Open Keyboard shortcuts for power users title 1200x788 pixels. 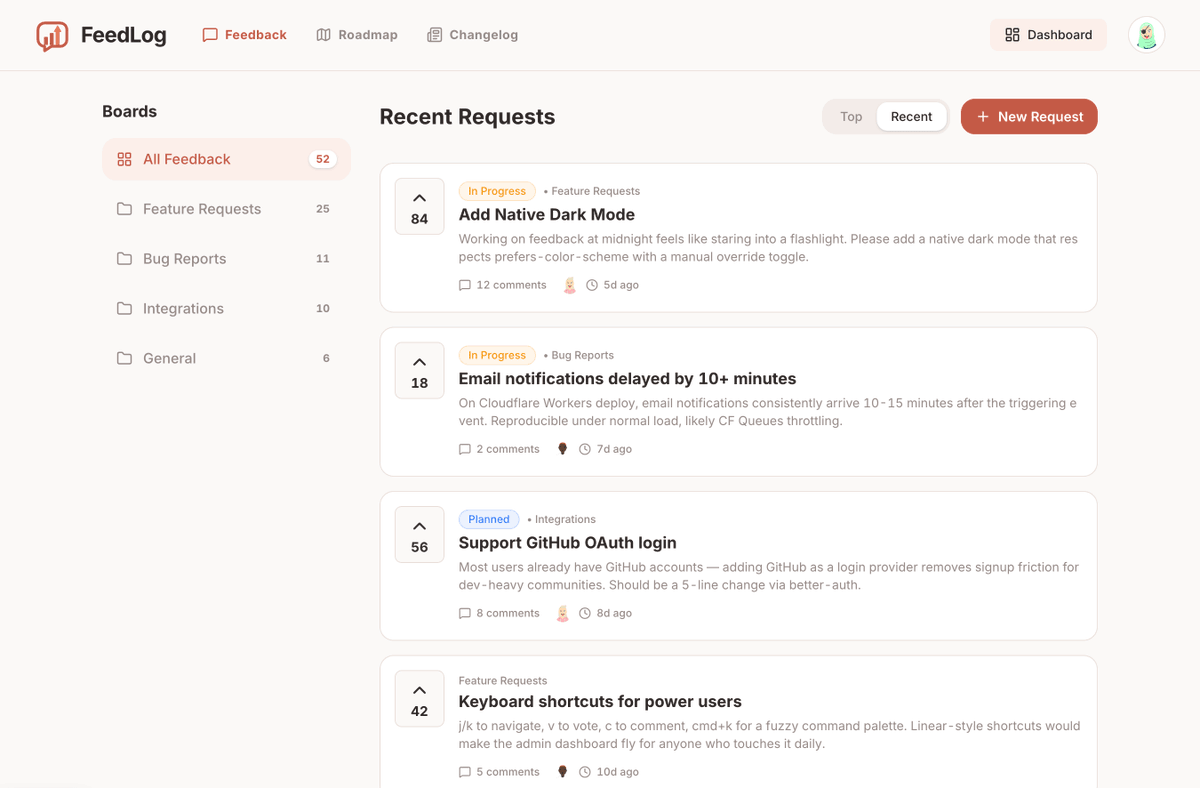pyautogui.click(x=600, y=702)
